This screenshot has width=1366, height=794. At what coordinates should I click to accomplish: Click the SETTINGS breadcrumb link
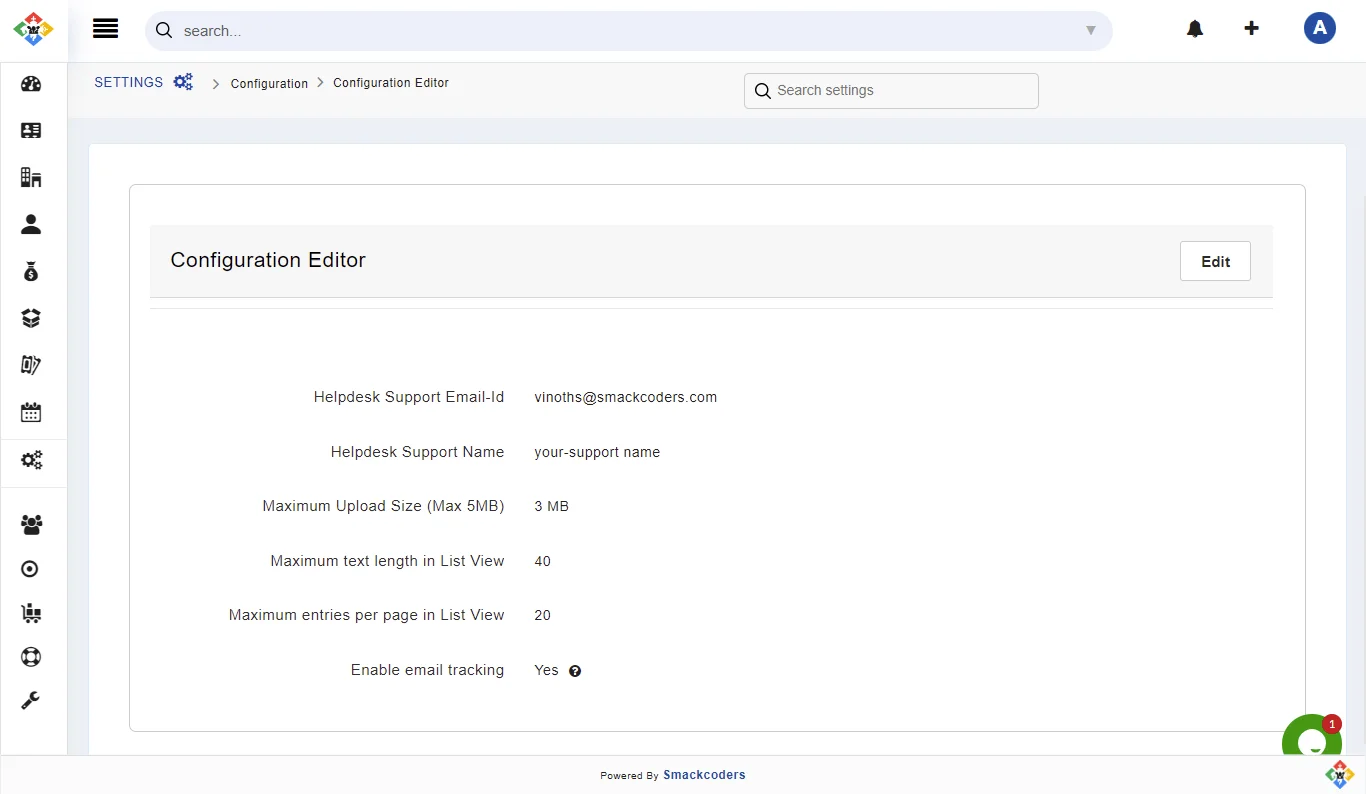click(x=128, y=83)
